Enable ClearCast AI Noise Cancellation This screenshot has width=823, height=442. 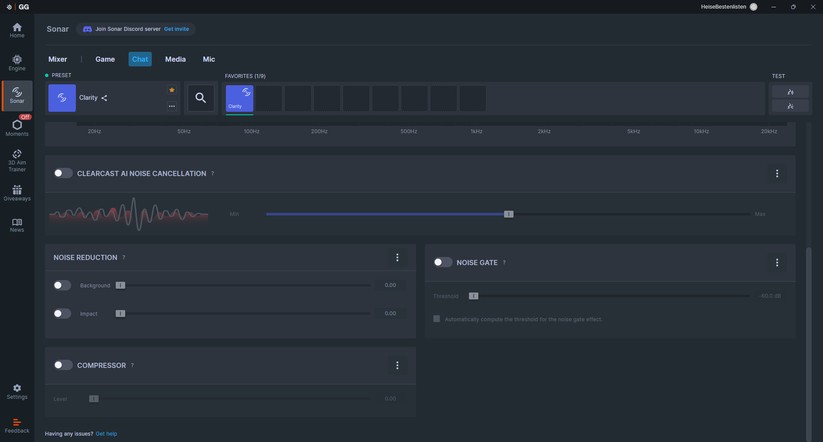[63, 173]
